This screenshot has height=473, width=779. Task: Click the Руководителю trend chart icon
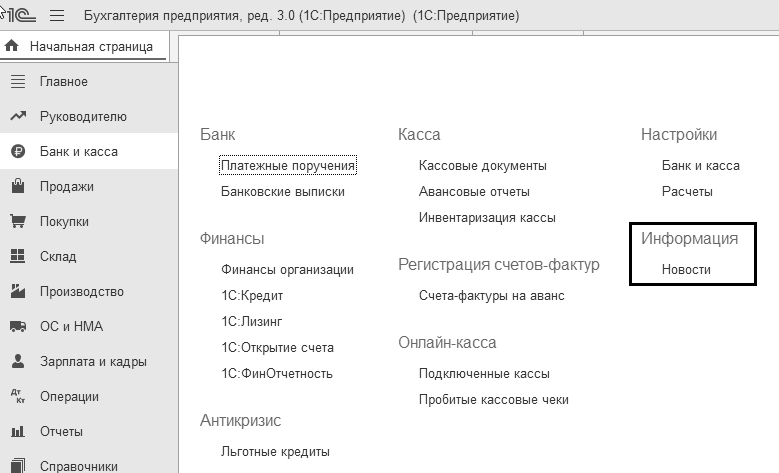click(18, 116)
